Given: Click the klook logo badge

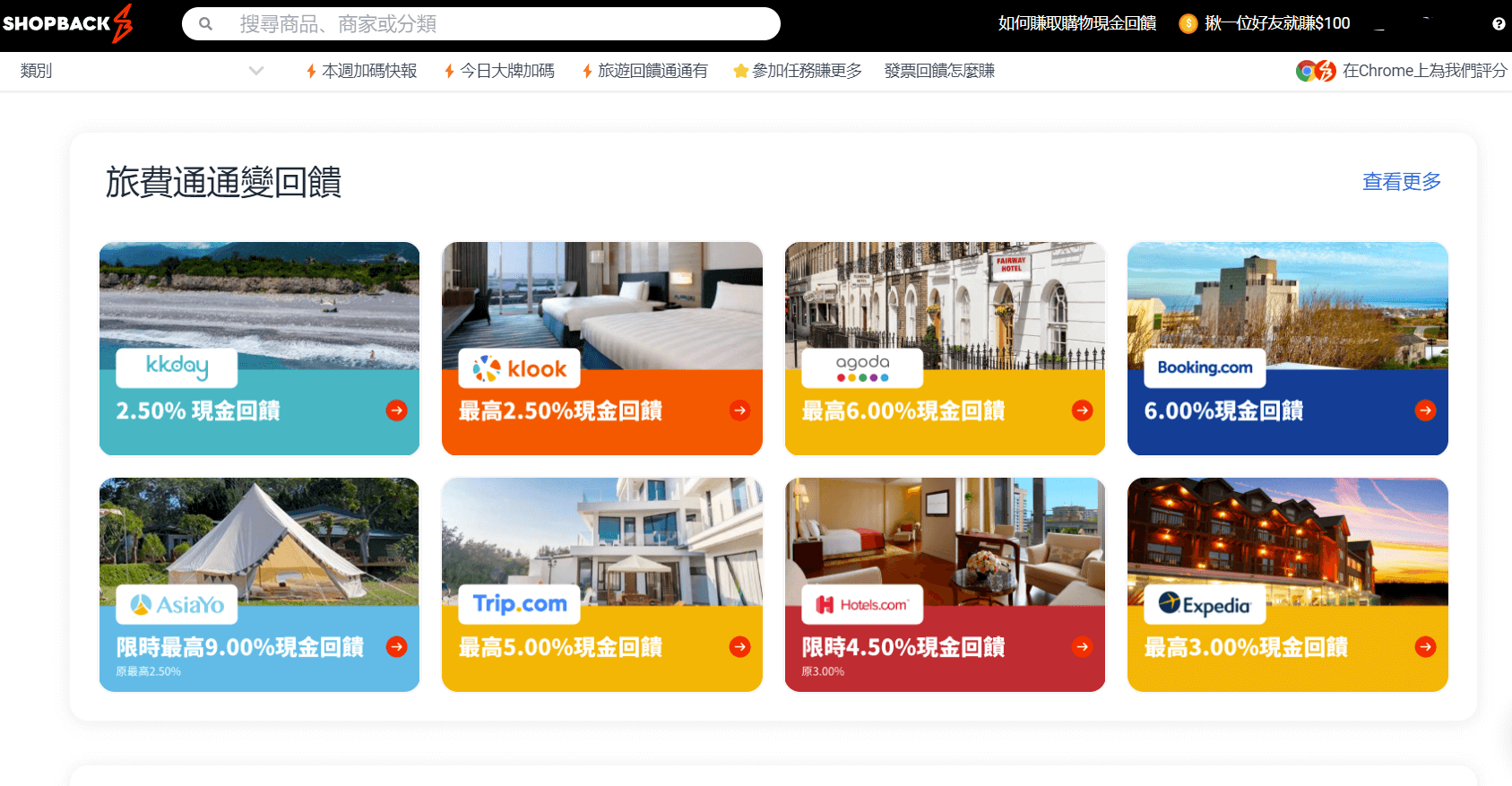Looking at the screenshot, I should (x=520, y=367).
